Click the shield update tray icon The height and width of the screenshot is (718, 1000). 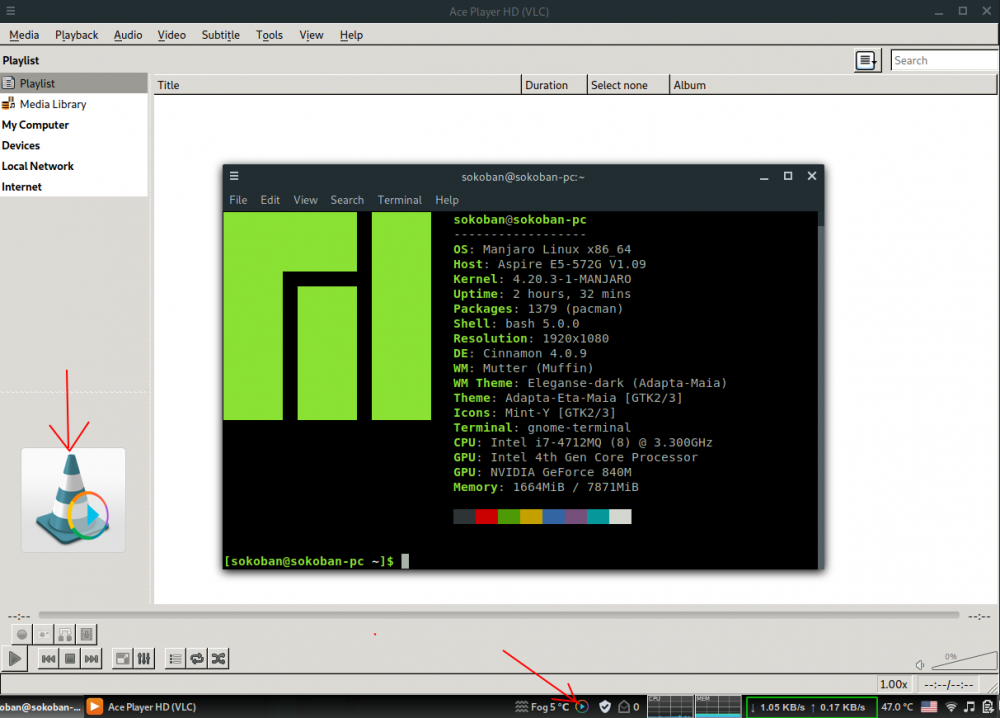[x=605, y=707]
